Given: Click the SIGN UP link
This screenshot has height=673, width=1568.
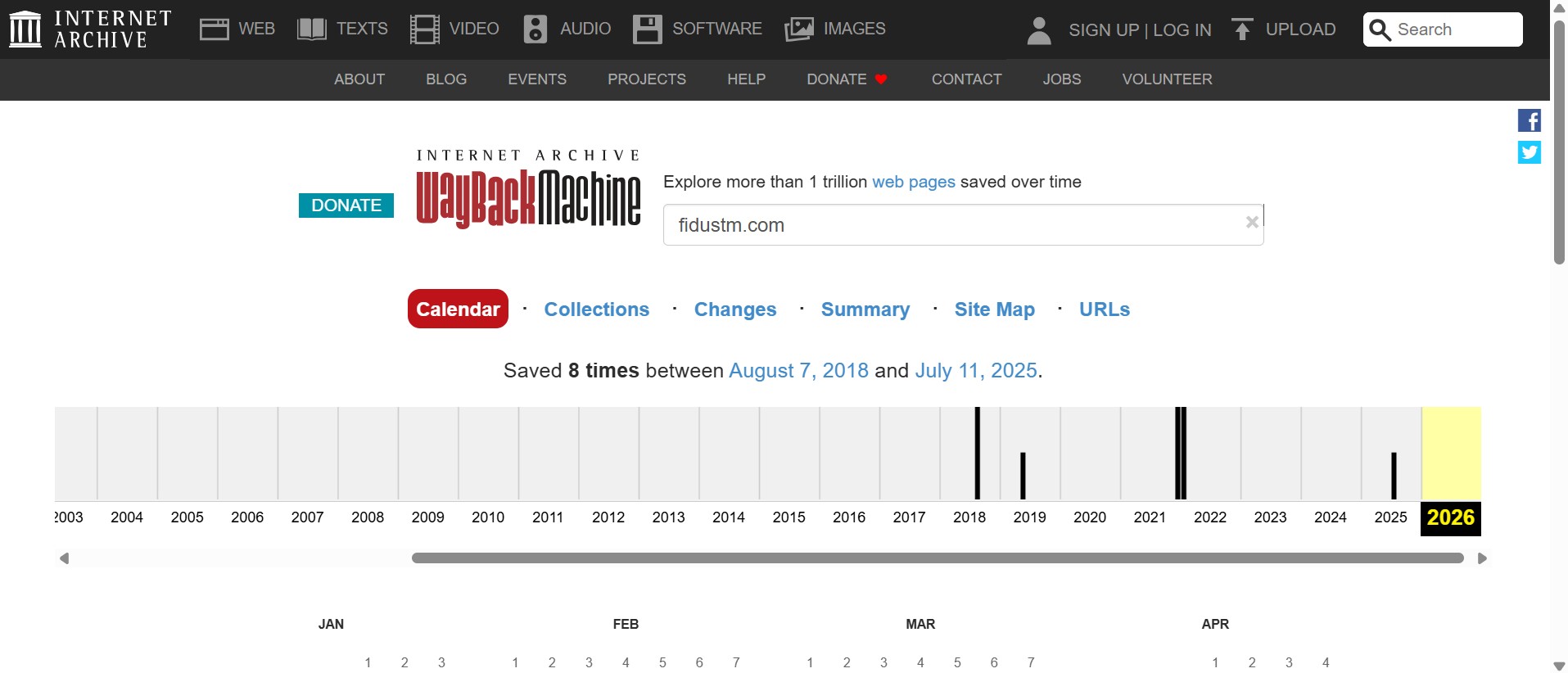Looking at the screenshot, I should coord(1104,30).
